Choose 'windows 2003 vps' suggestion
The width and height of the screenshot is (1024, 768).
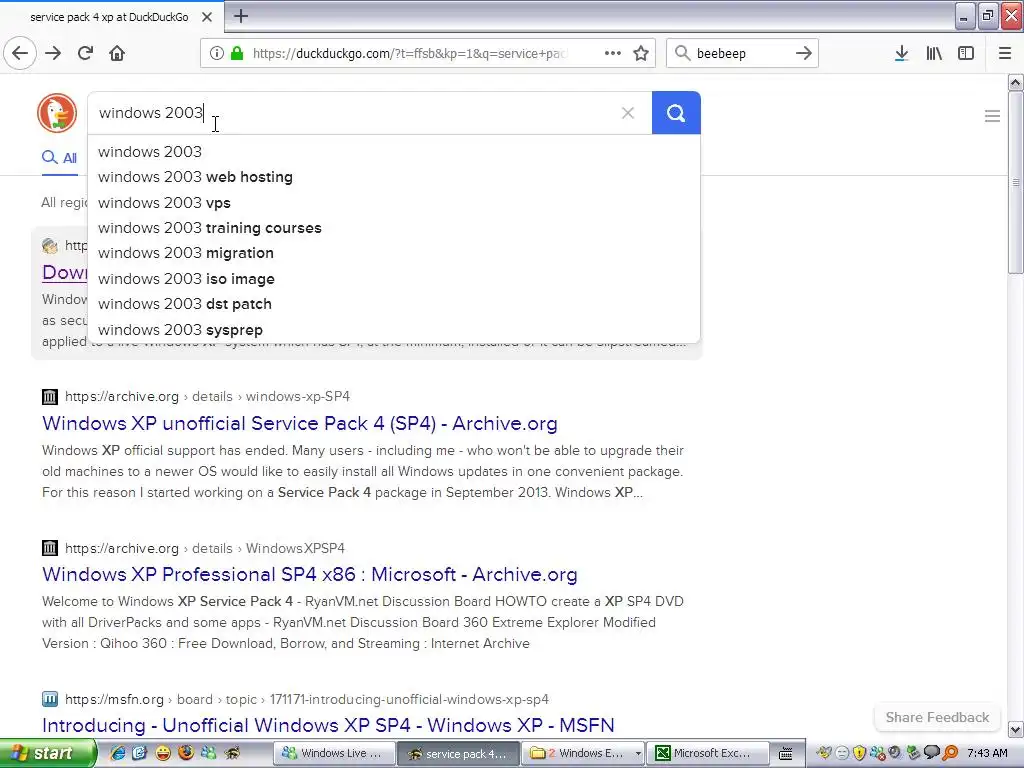tap(393, 203)
